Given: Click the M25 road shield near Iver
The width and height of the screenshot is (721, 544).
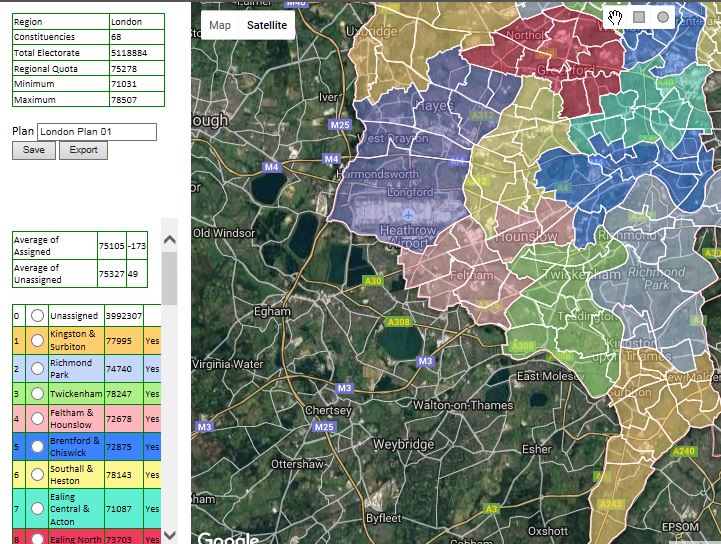Looking at the screenshot, I should 340,125.
